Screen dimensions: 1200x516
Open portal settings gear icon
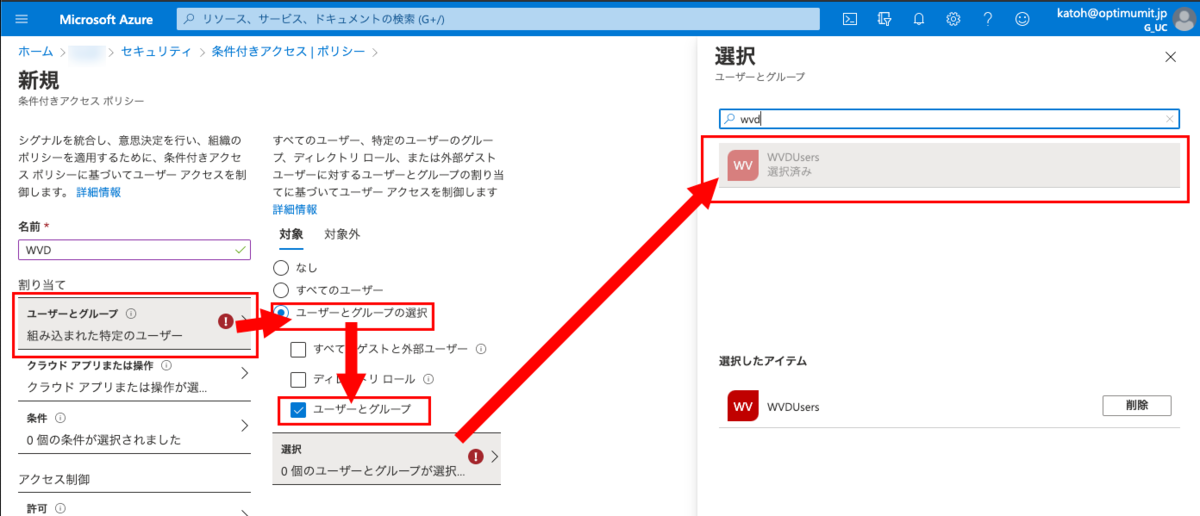pos(954,19)
